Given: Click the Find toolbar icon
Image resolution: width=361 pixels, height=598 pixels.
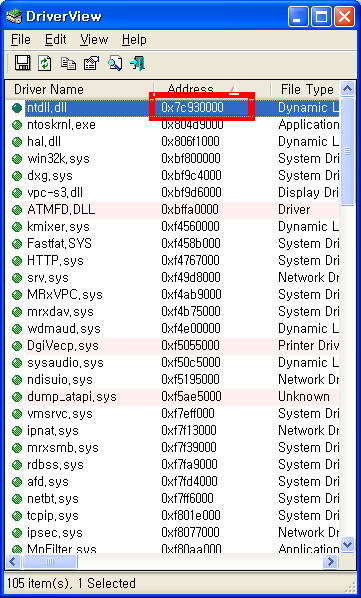Looking at the screenshot, I should pyautogui.click(x=115, y=63).
